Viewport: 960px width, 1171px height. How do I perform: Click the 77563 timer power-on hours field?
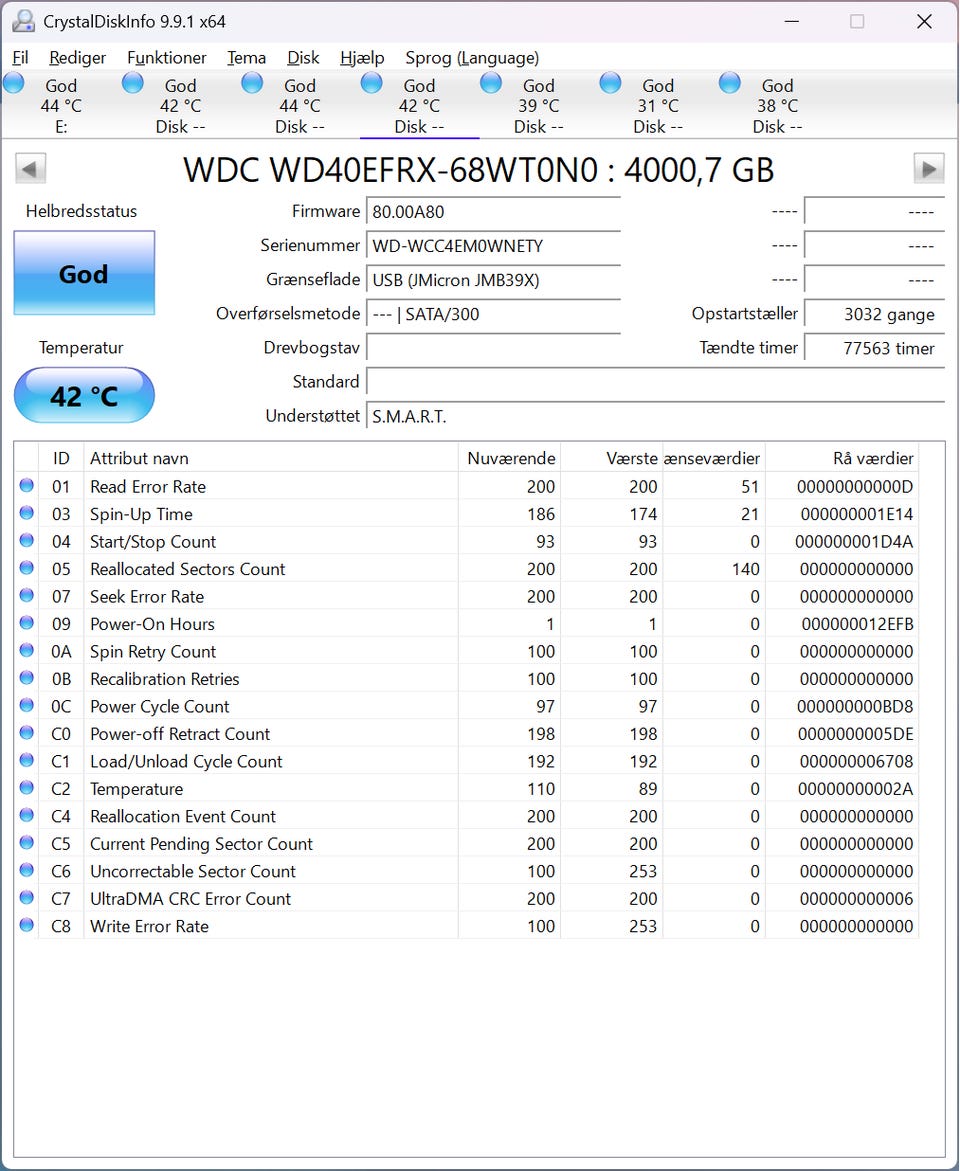point(874,349)
